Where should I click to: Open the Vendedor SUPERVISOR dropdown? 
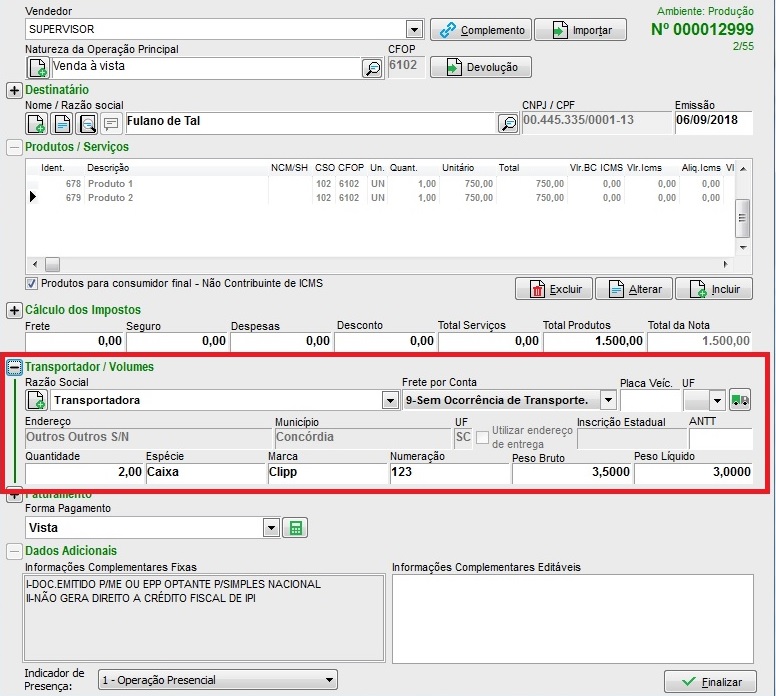(x=414, y=30)
